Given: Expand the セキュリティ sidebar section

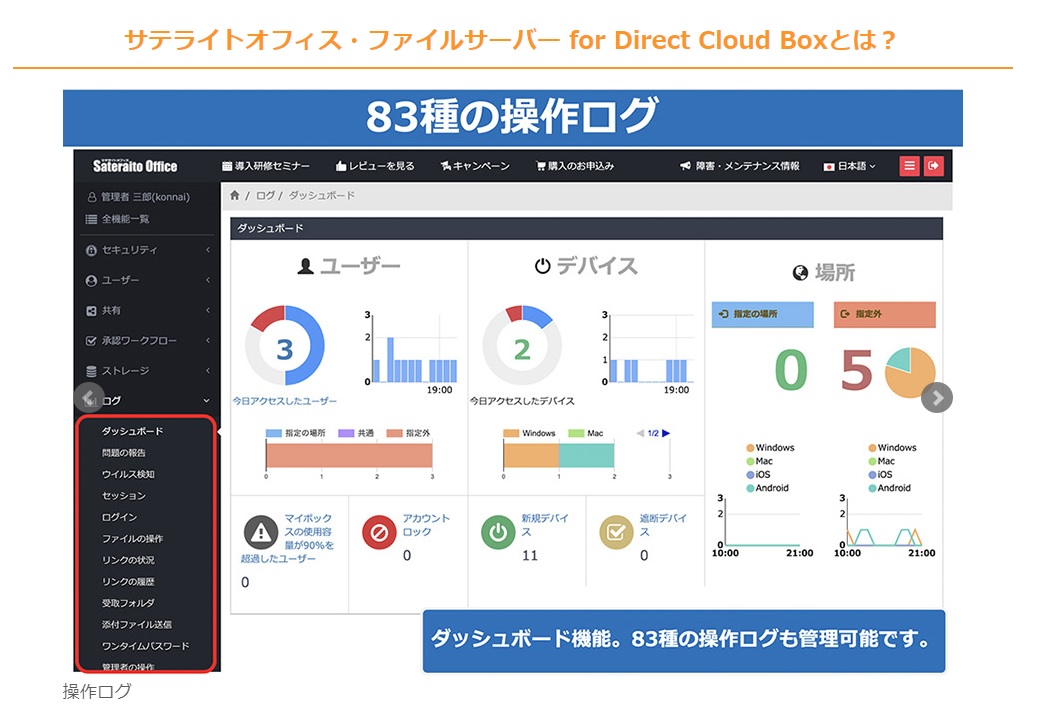Looking at the screenshot, I should pyautogui.click(x=147, y=250).
